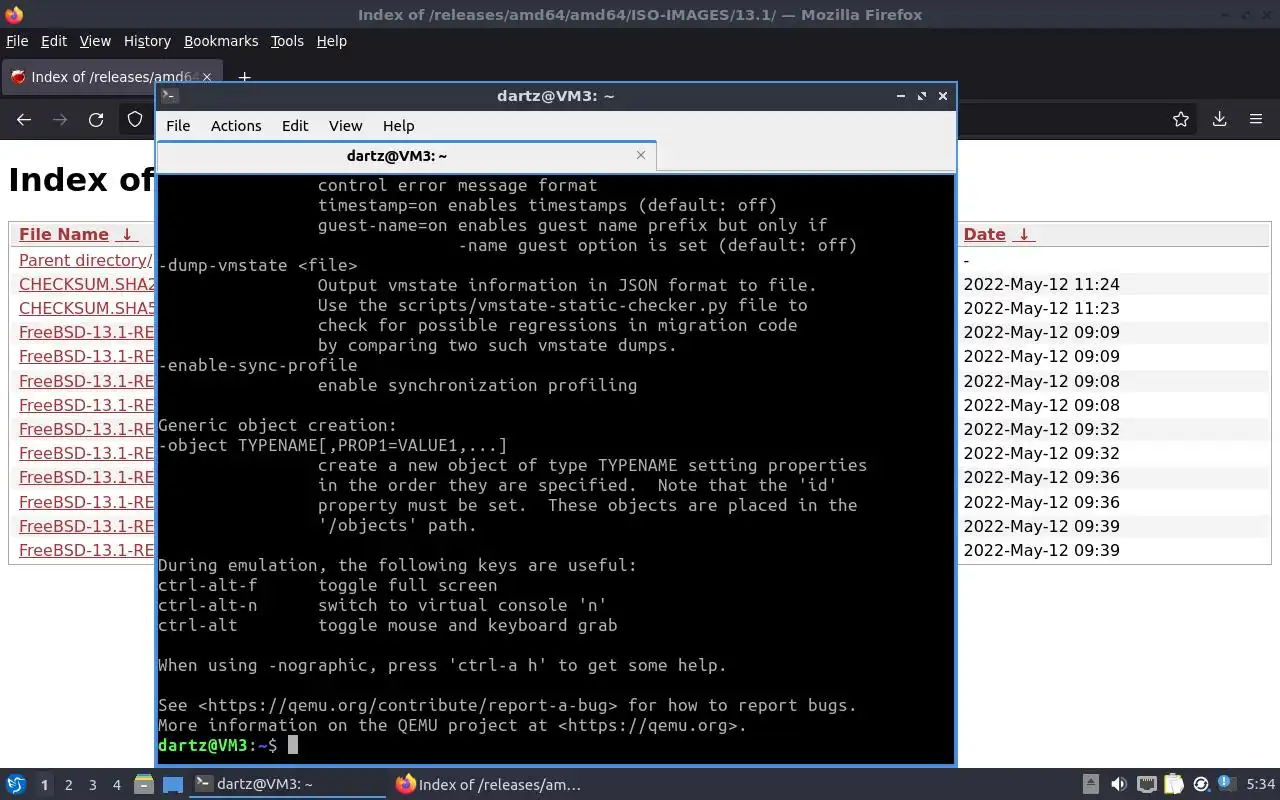Viewport: 1280px width, 800px height.
Task: Click the terminal line '-dump-vmstate <file>'
Action: pos(257,265)
